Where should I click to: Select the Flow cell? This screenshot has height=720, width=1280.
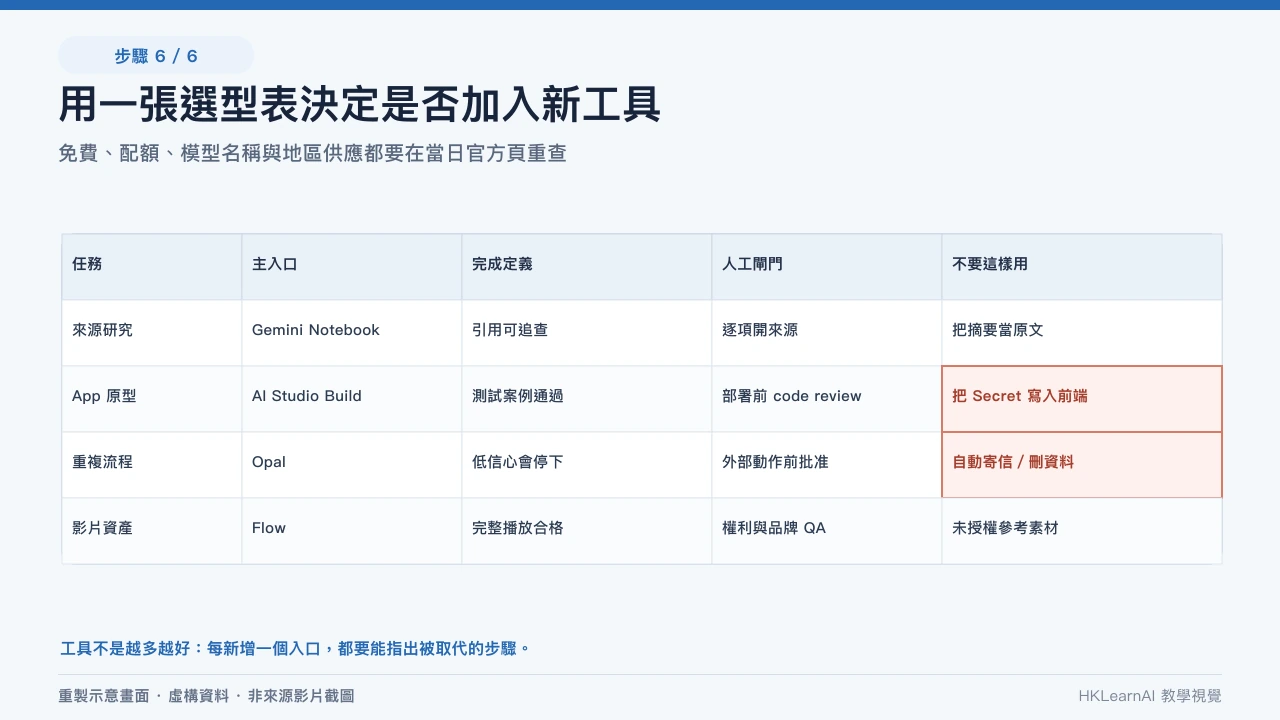tap(352, 531)
